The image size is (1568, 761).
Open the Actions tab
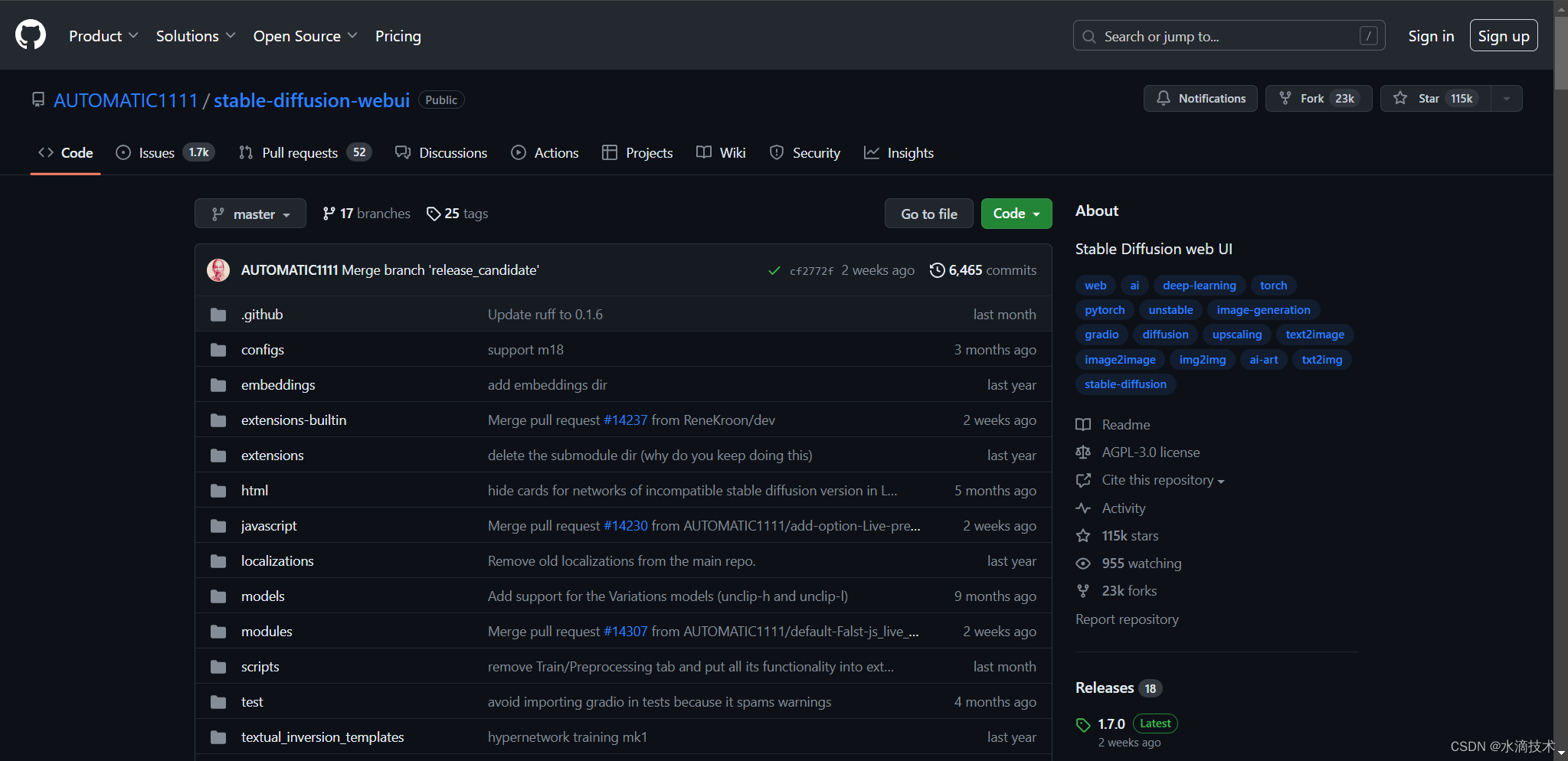(545, 153)
